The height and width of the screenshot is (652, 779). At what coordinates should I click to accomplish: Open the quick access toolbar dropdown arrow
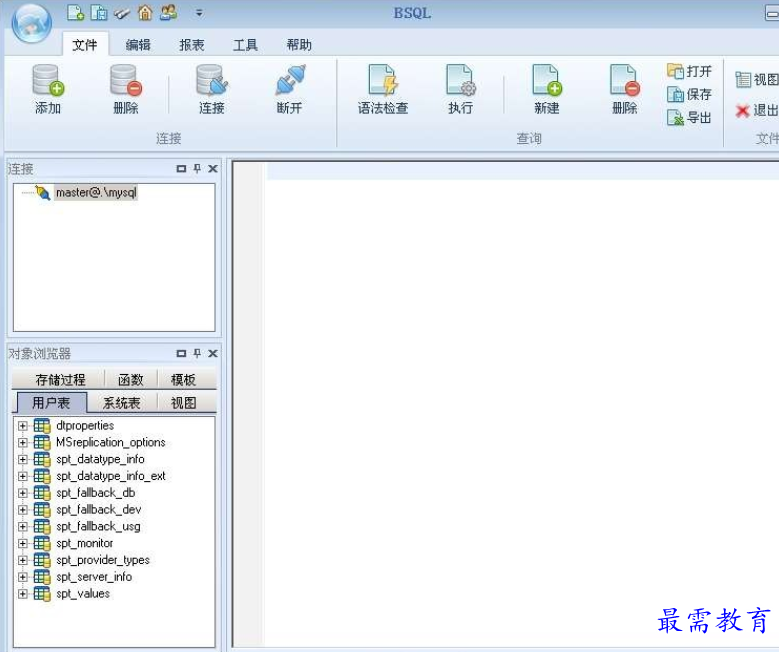[199, 13]
